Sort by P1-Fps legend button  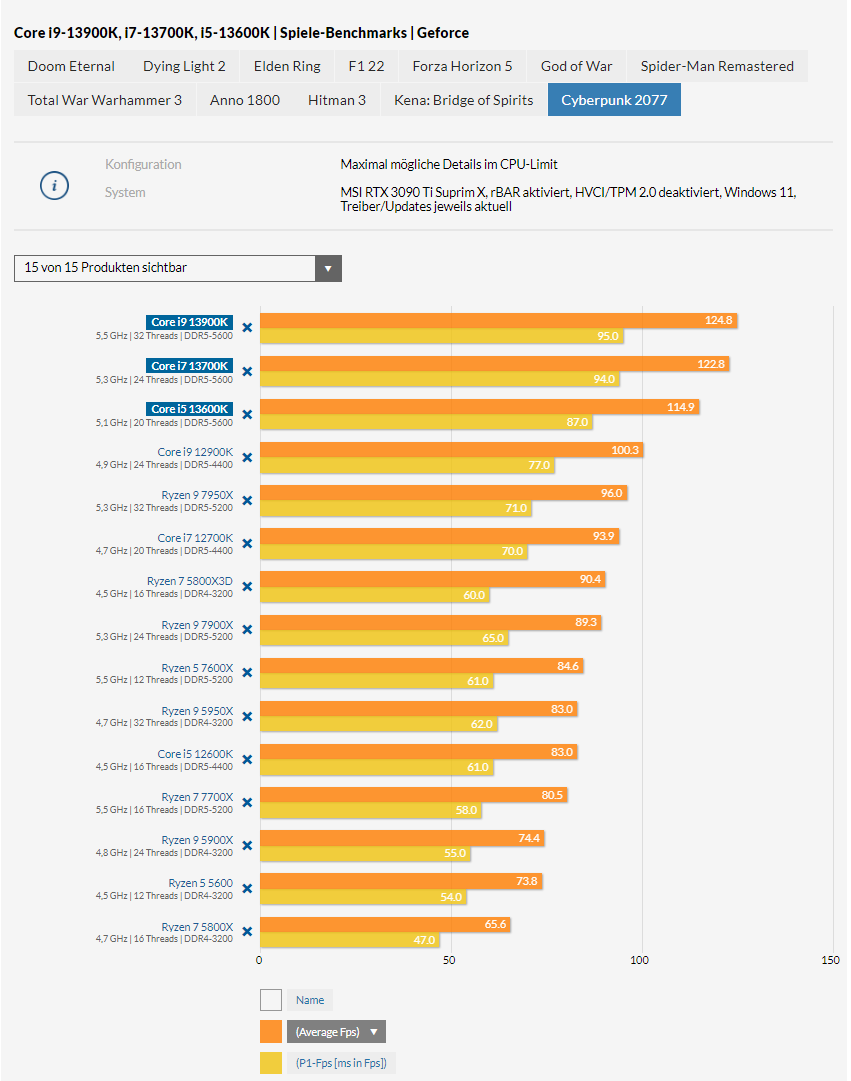coord(341,1063)
